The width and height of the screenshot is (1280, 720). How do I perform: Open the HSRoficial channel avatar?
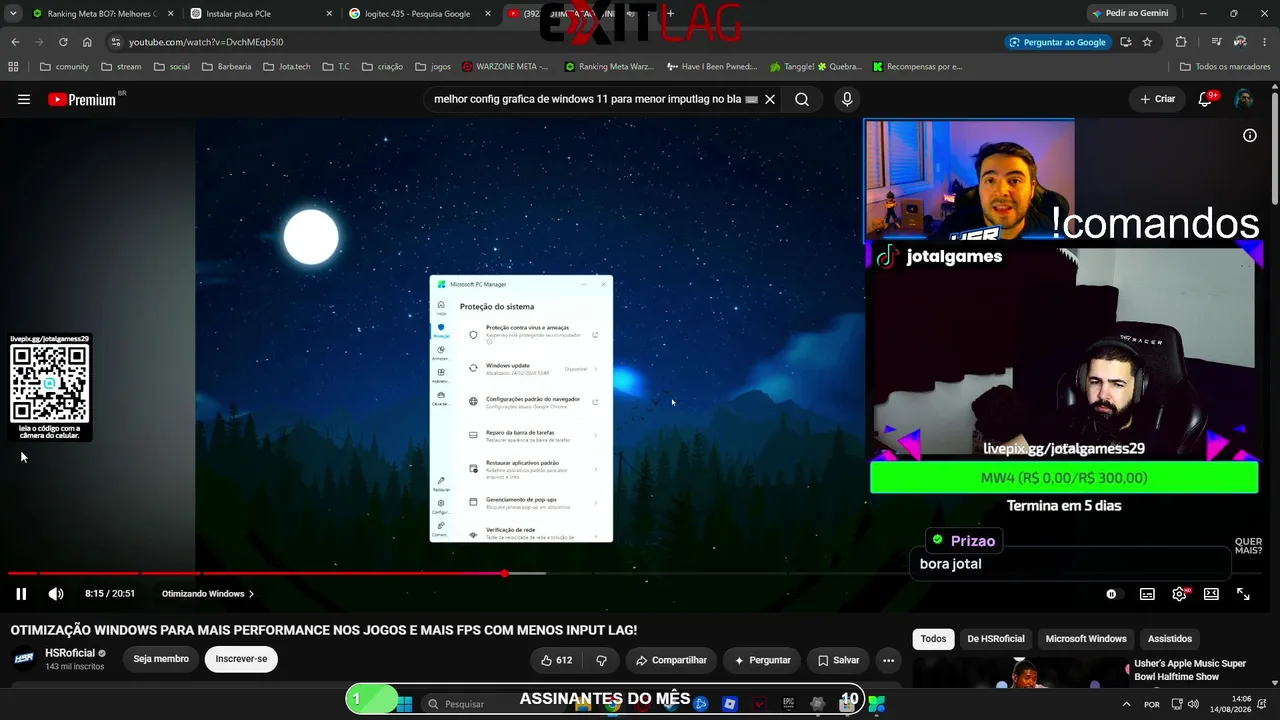coord(24,659)
